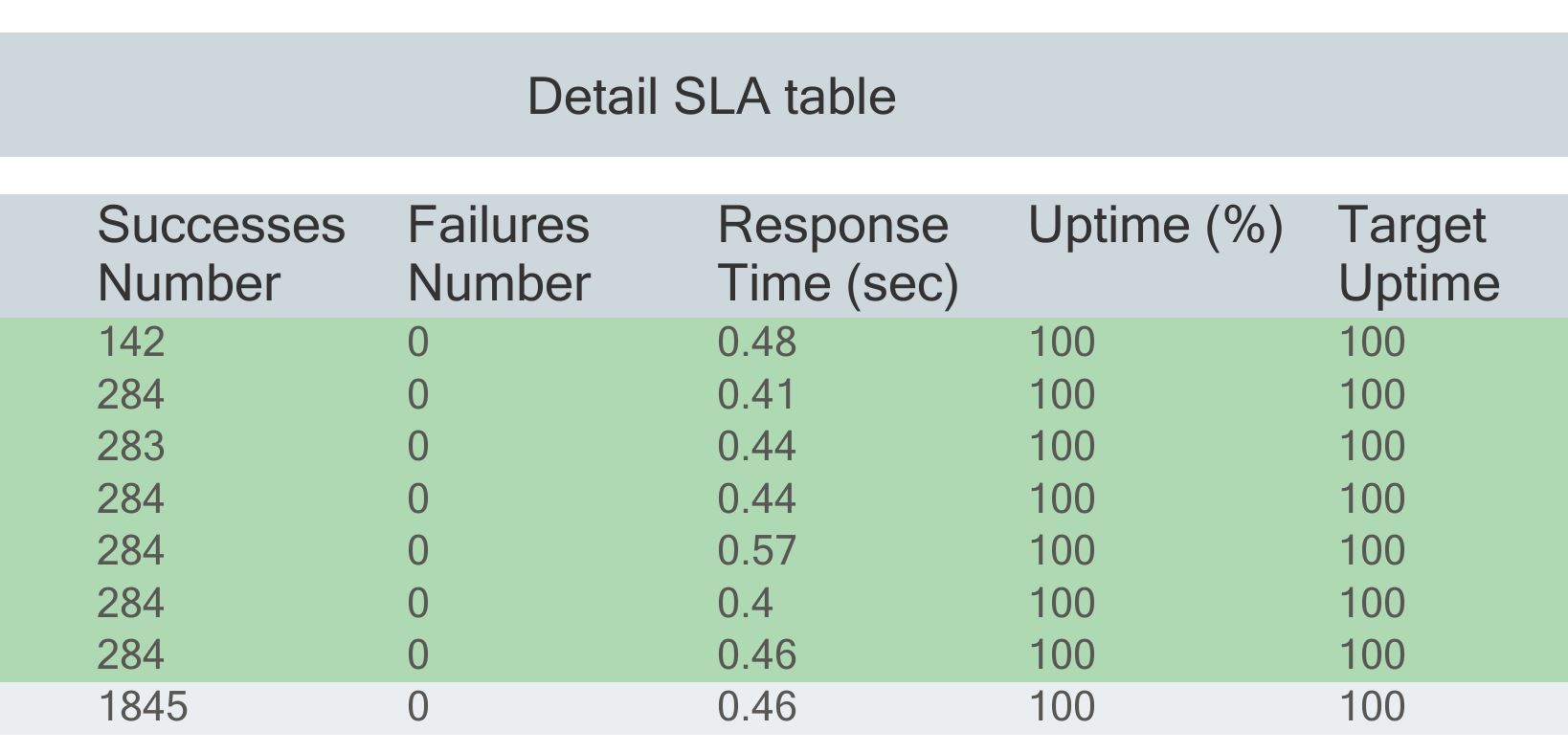Click the 1845 total successes cell

[144, 707]
